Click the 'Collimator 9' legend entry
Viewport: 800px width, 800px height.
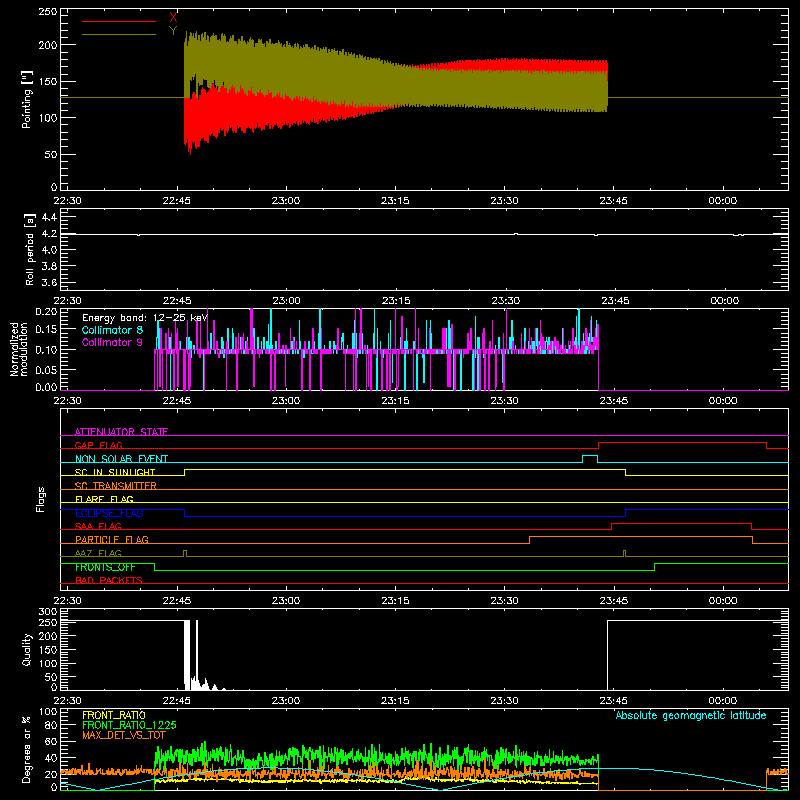pos(112,342)
